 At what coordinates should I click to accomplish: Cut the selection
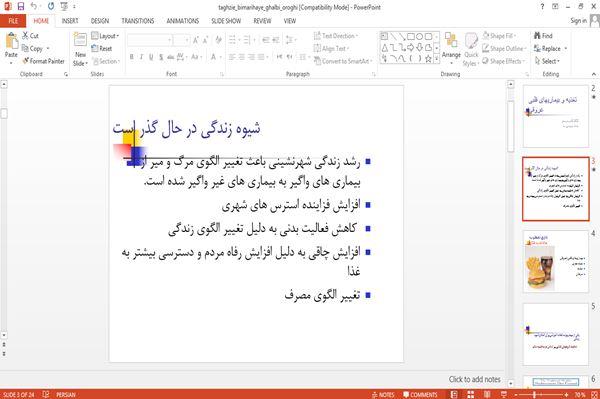point(30,36)
